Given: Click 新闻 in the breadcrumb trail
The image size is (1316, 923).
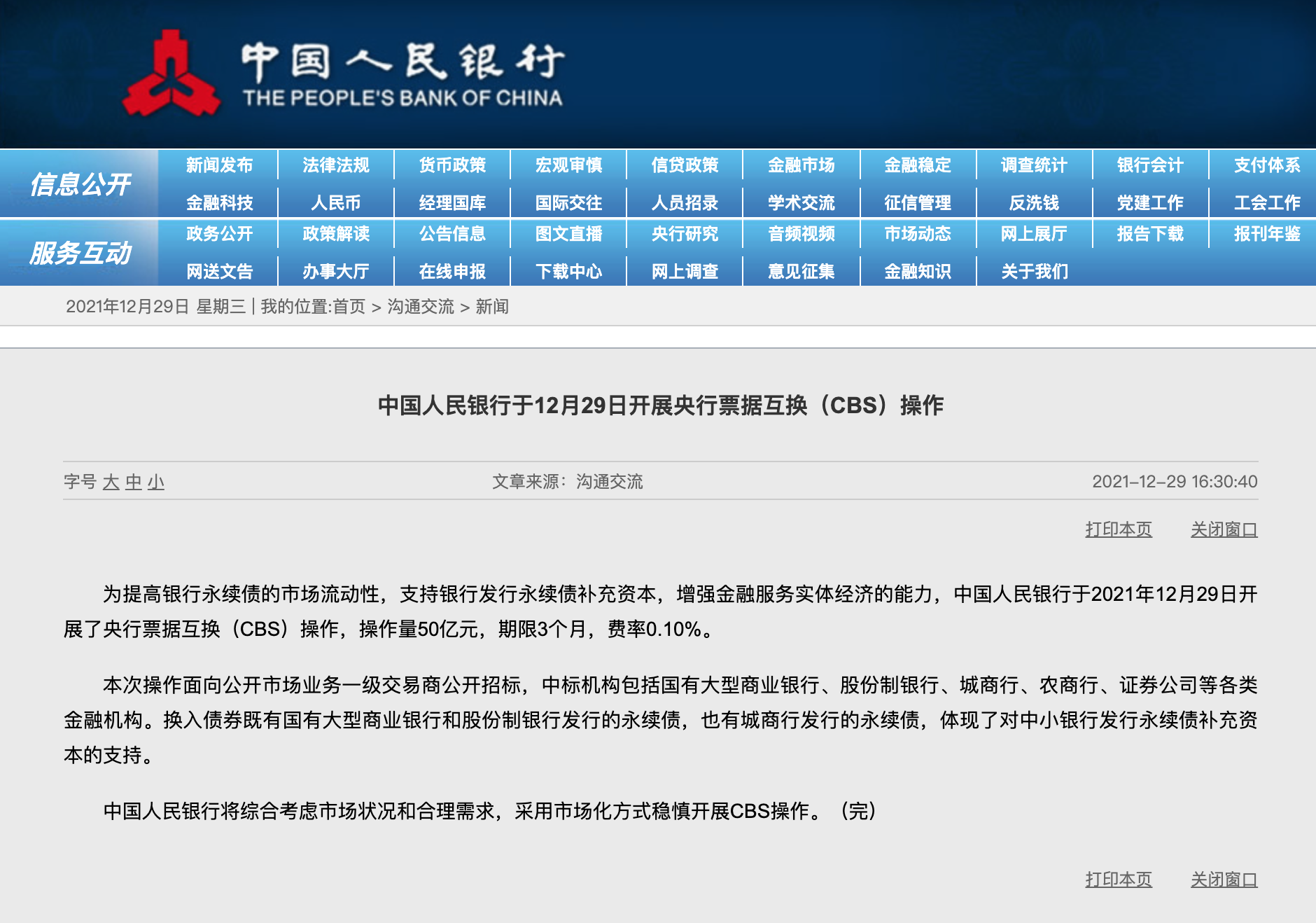Looking at the screenshot, I should [x=492, y=307].
